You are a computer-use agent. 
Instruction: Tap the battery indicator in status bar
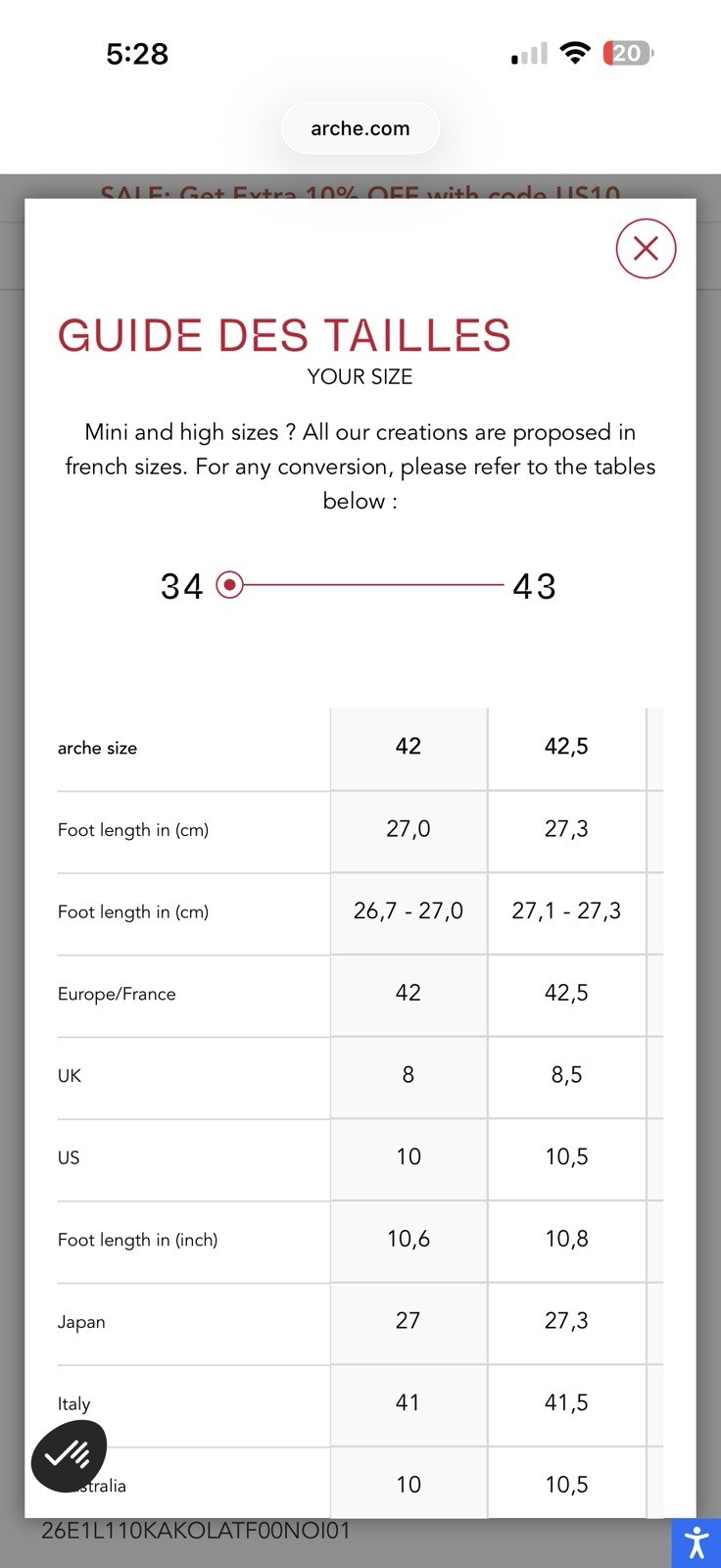tap(628, 53)
